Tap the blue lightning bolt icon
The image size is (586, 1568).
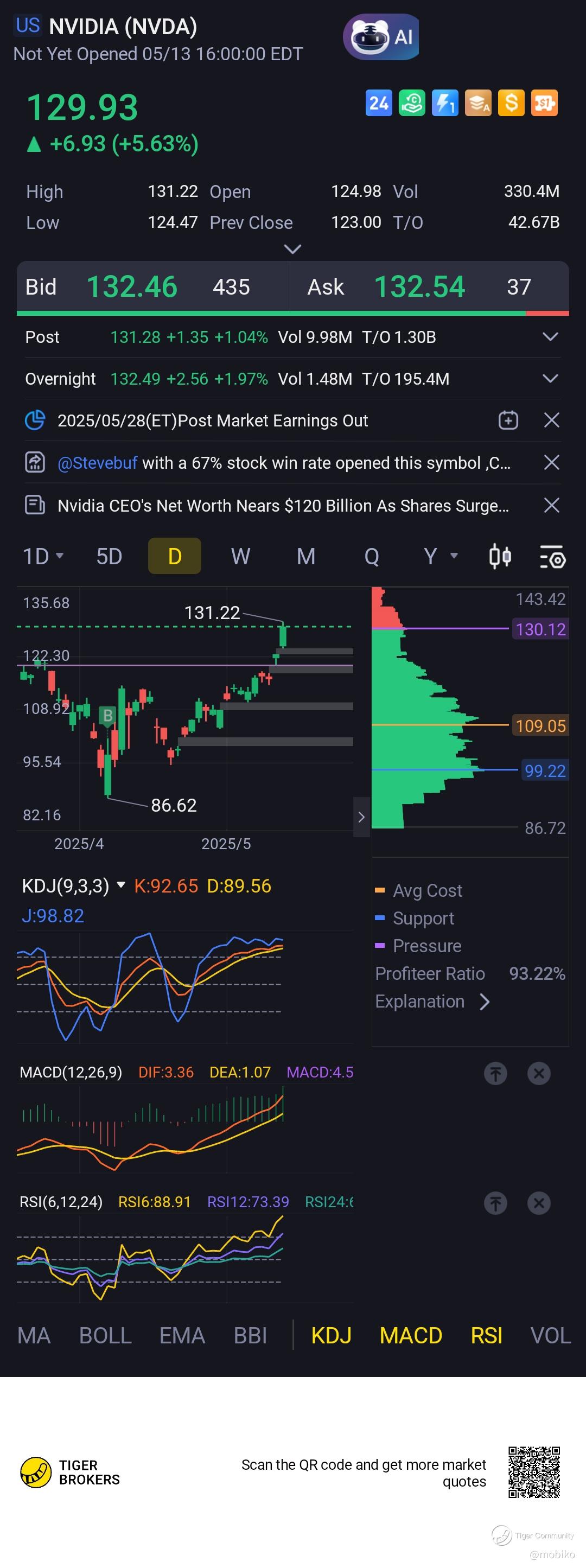point(445,103)
